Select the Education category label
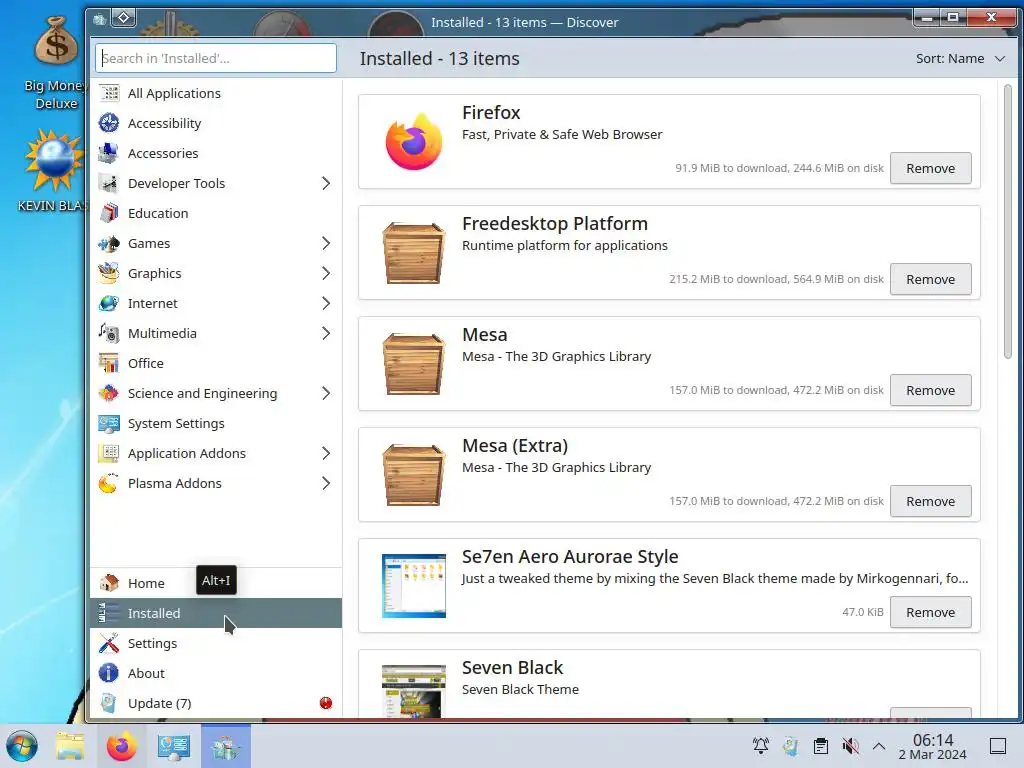 pos(158,214)
